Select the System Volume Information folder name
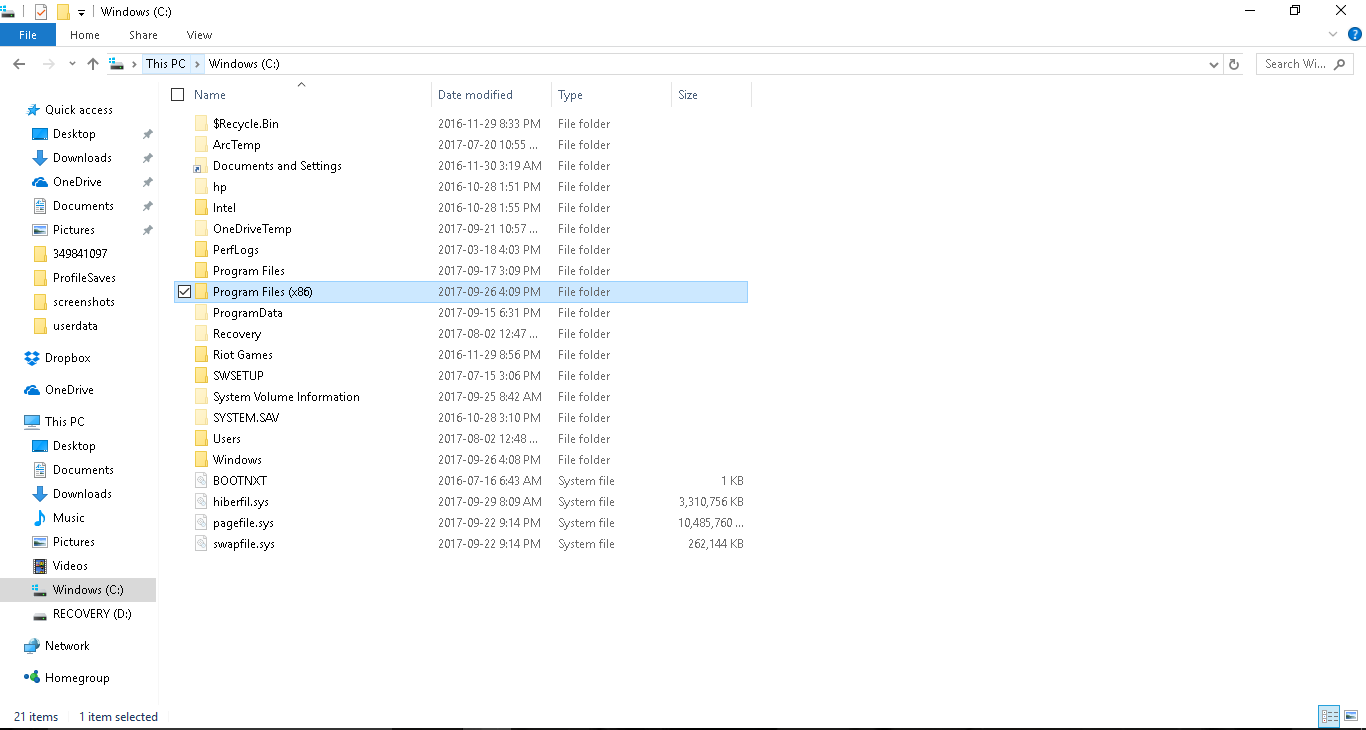The image size is (1366, 730). click(286, 397)
